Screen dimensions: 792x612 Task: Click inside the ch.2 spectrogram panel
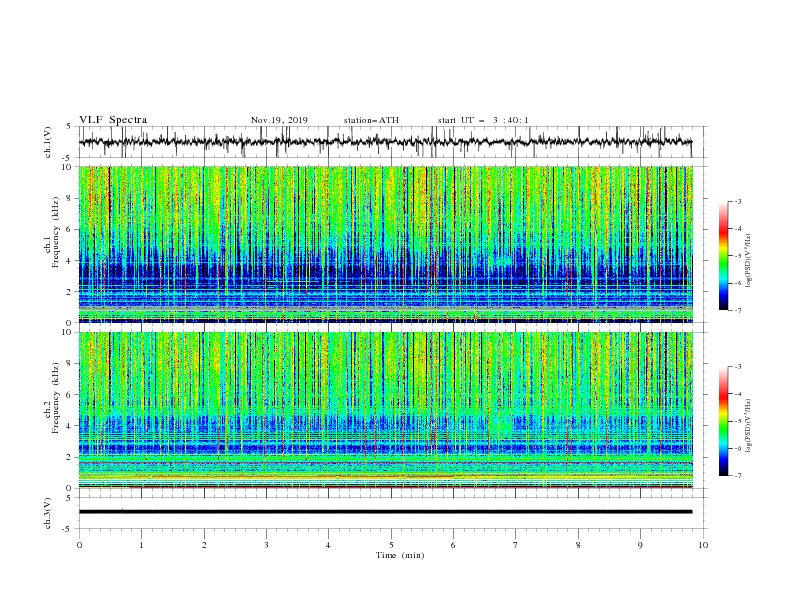click(x=385, y=410)
